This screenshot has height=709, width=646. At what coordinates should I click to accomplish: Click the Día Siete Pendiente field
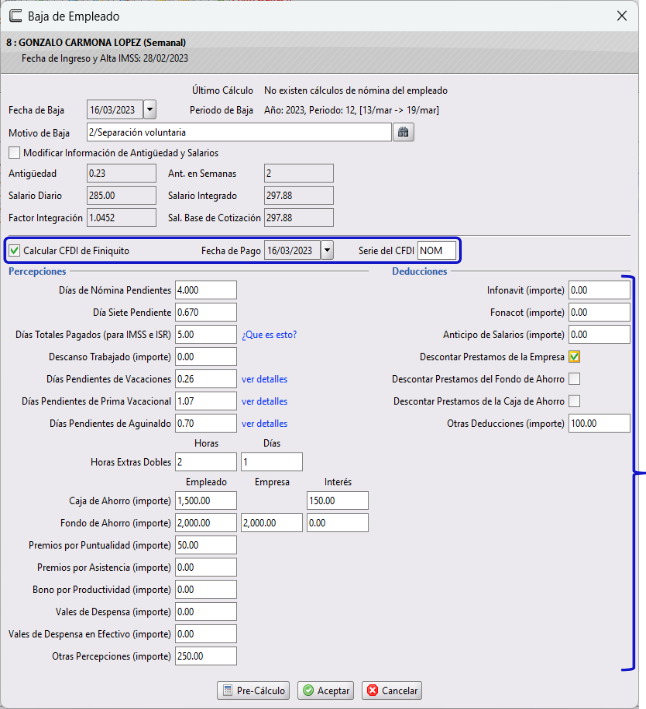206,312
